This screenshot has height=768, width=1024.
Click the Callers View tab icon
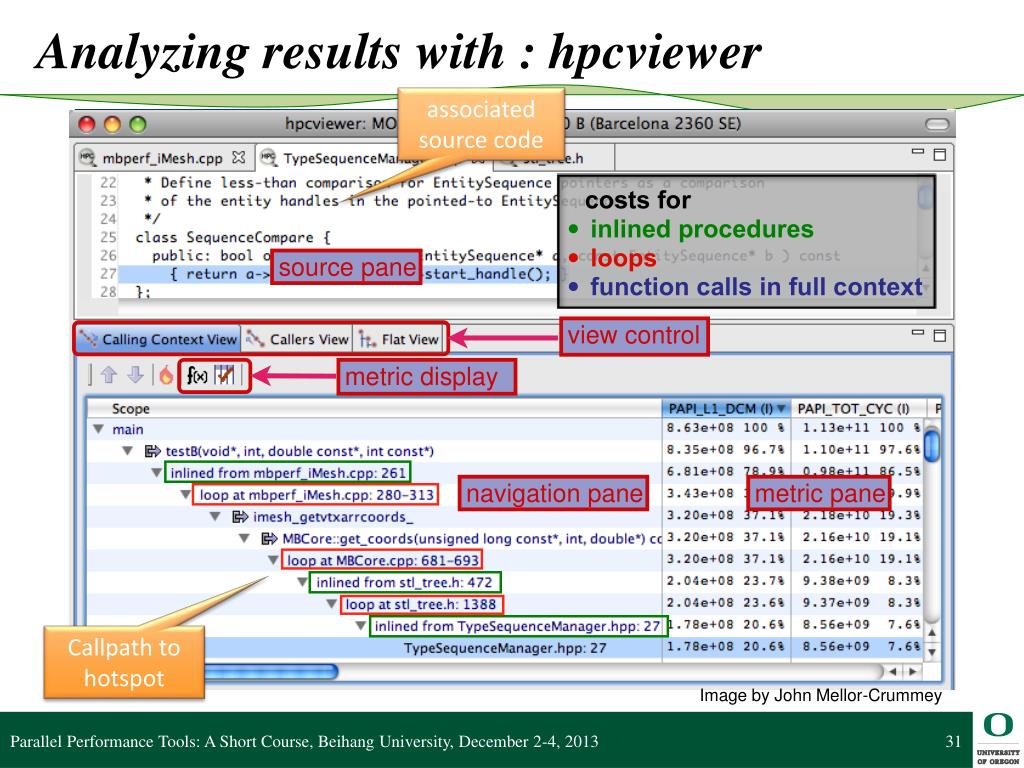[255, 339]
